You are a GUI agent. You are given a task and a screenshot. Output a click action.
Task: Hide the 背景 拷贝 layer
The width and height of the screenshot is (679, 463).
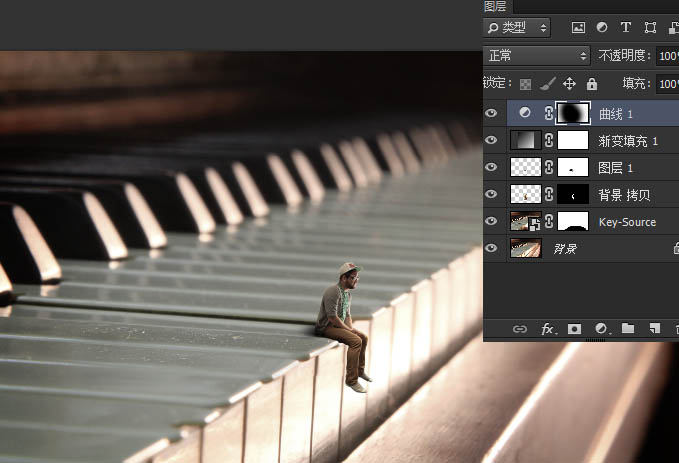[x=491, y=194]
